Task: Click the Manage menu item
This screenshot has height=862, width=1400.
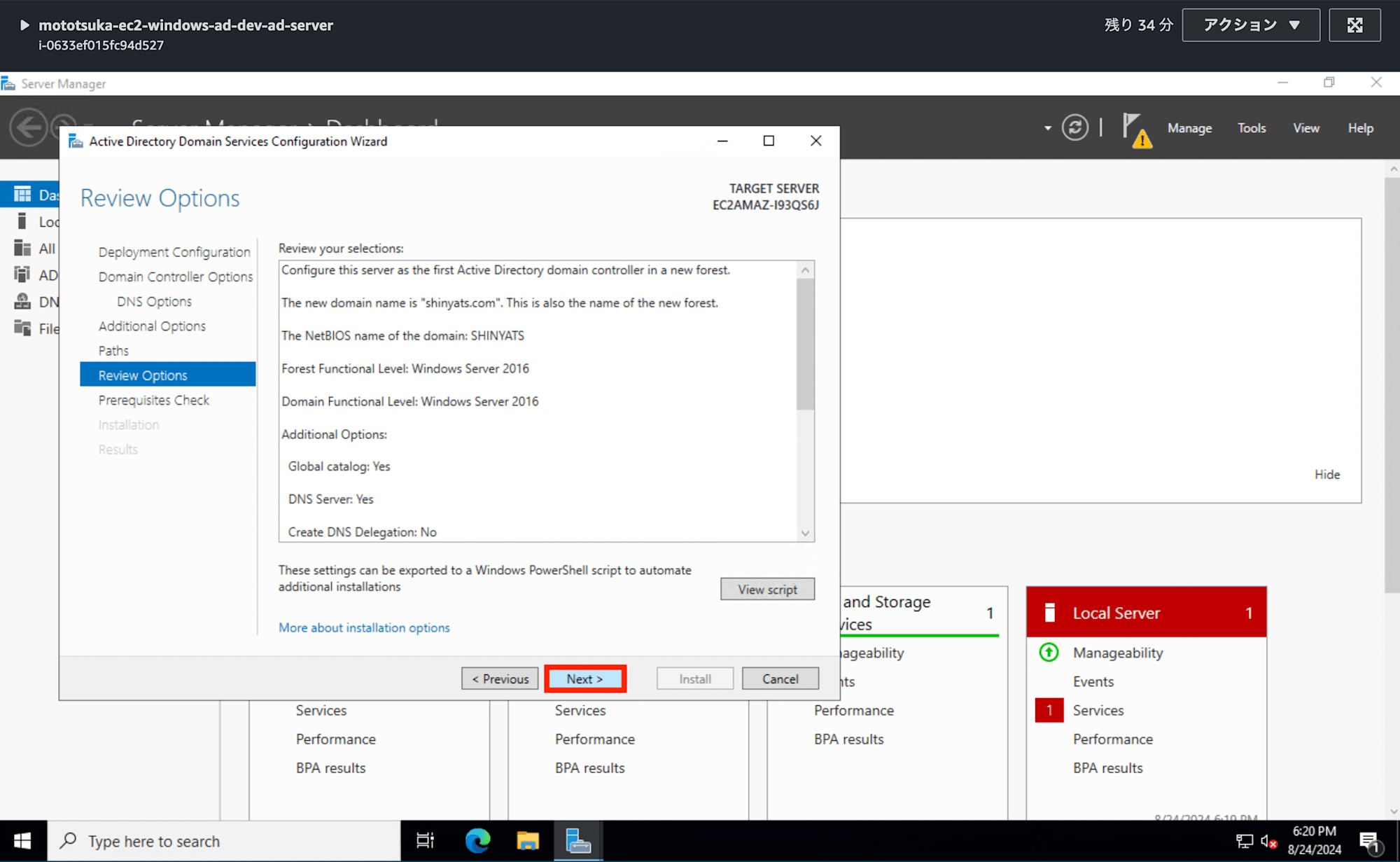Action: point(1189,127)
